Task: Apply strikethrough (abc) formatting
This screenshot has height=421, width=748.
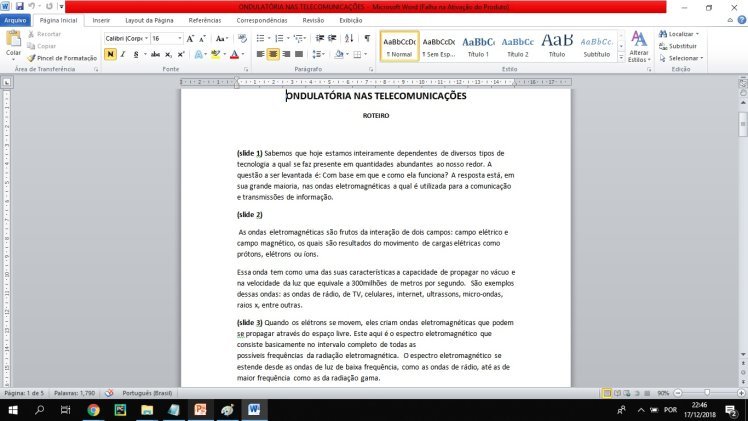Action: coord(155,54)
